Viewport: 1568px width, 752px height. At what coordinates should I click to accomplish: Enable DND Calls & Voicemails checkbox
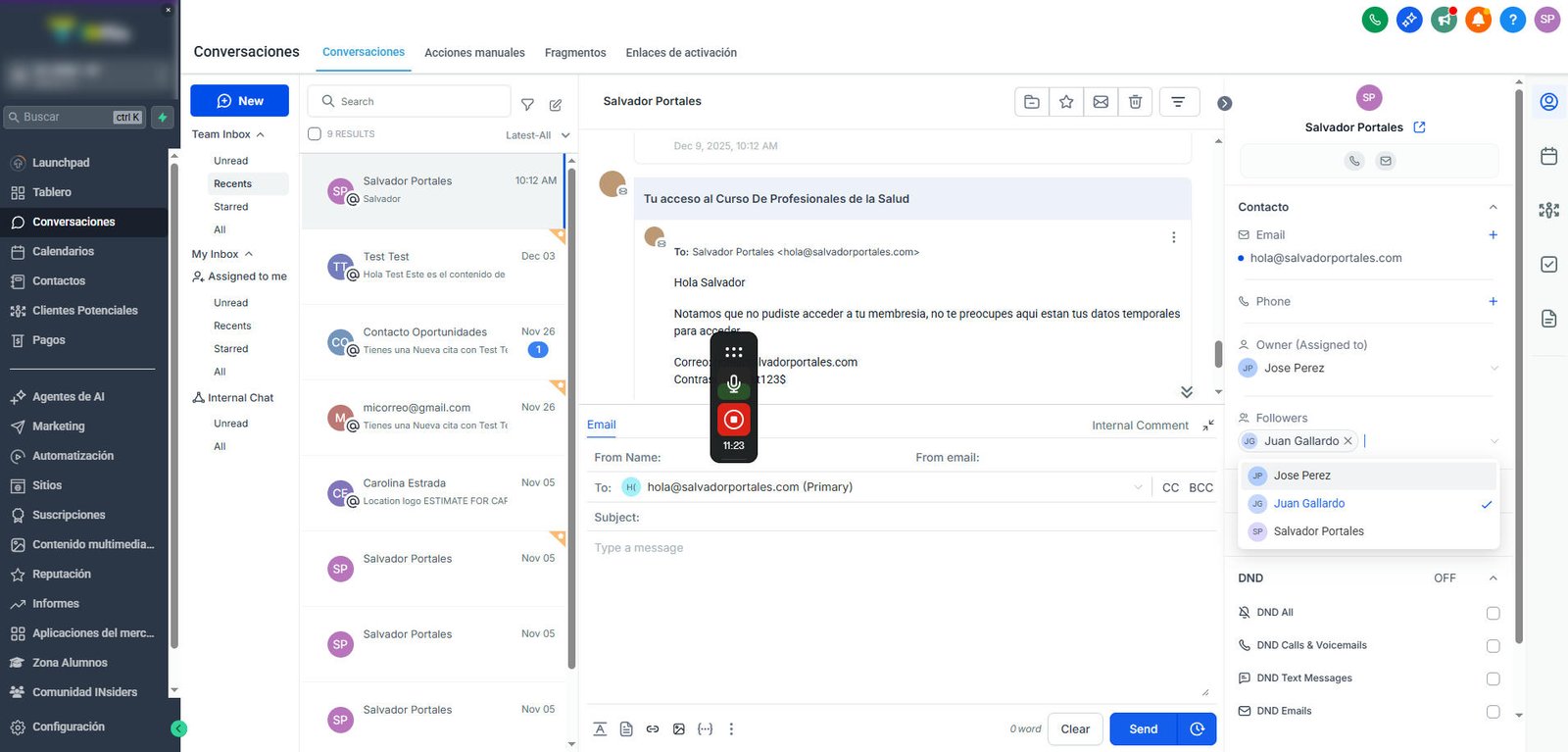(x=1493, y=646)
